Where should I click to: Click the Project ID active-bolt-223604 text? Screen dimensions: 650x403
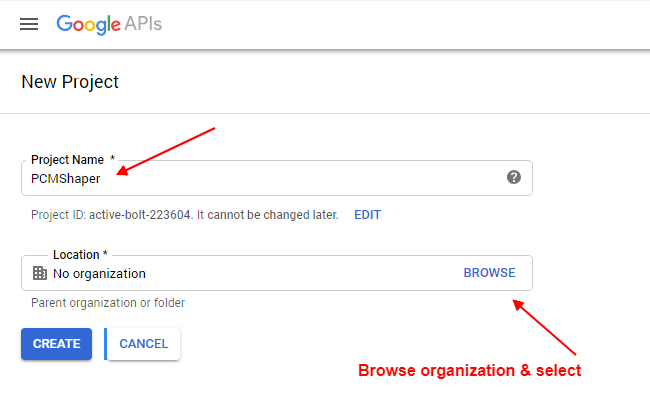[x=112, y=215]
